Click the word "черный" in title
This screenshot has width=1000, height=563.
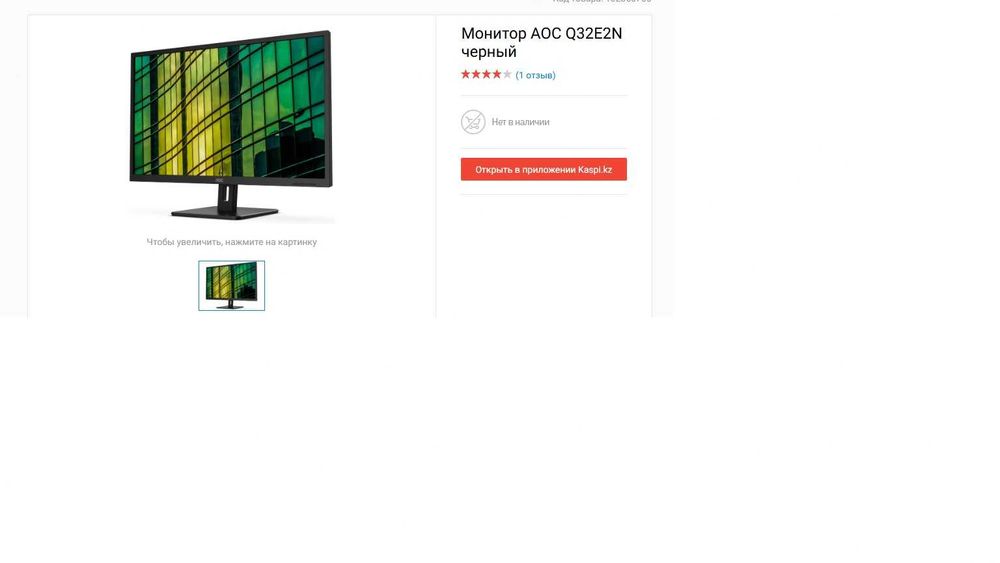coord(489,52)
